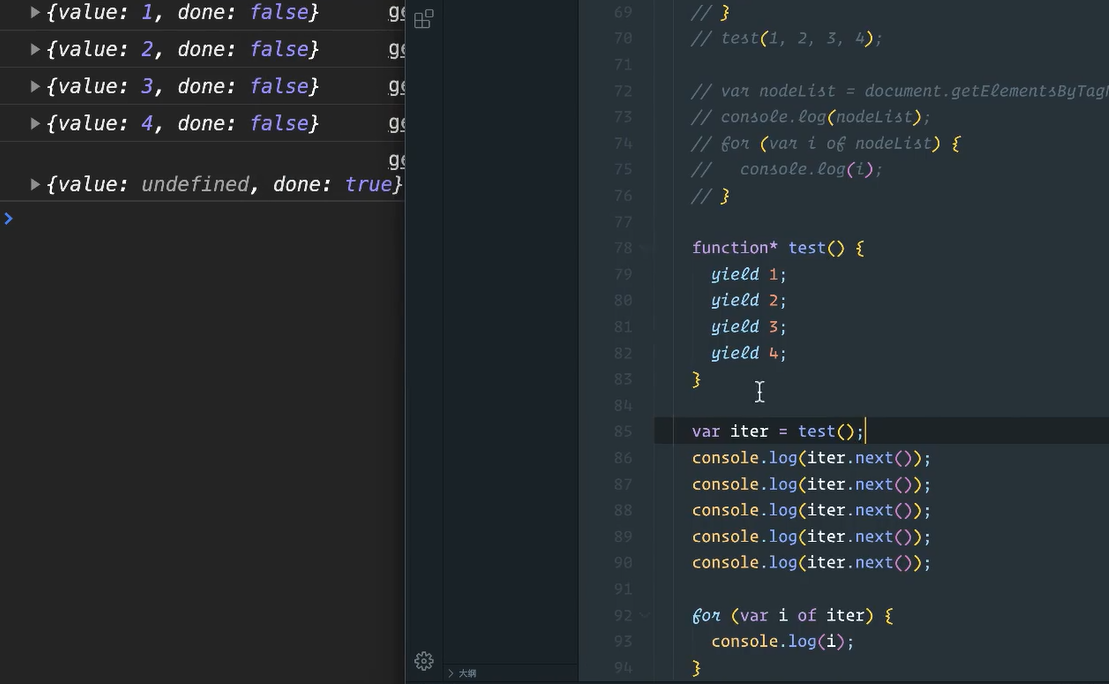
Task: Expand the {value: 1, done: false} object
Action: [x=35, y=12]
